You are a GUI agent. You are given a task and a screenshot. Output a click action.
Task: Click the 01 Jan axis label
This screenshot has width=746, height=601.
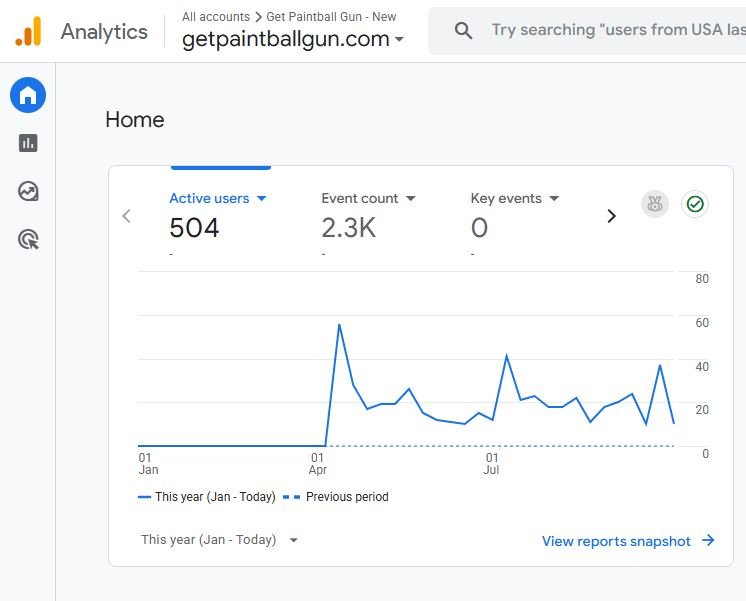[x=148, y=464]
